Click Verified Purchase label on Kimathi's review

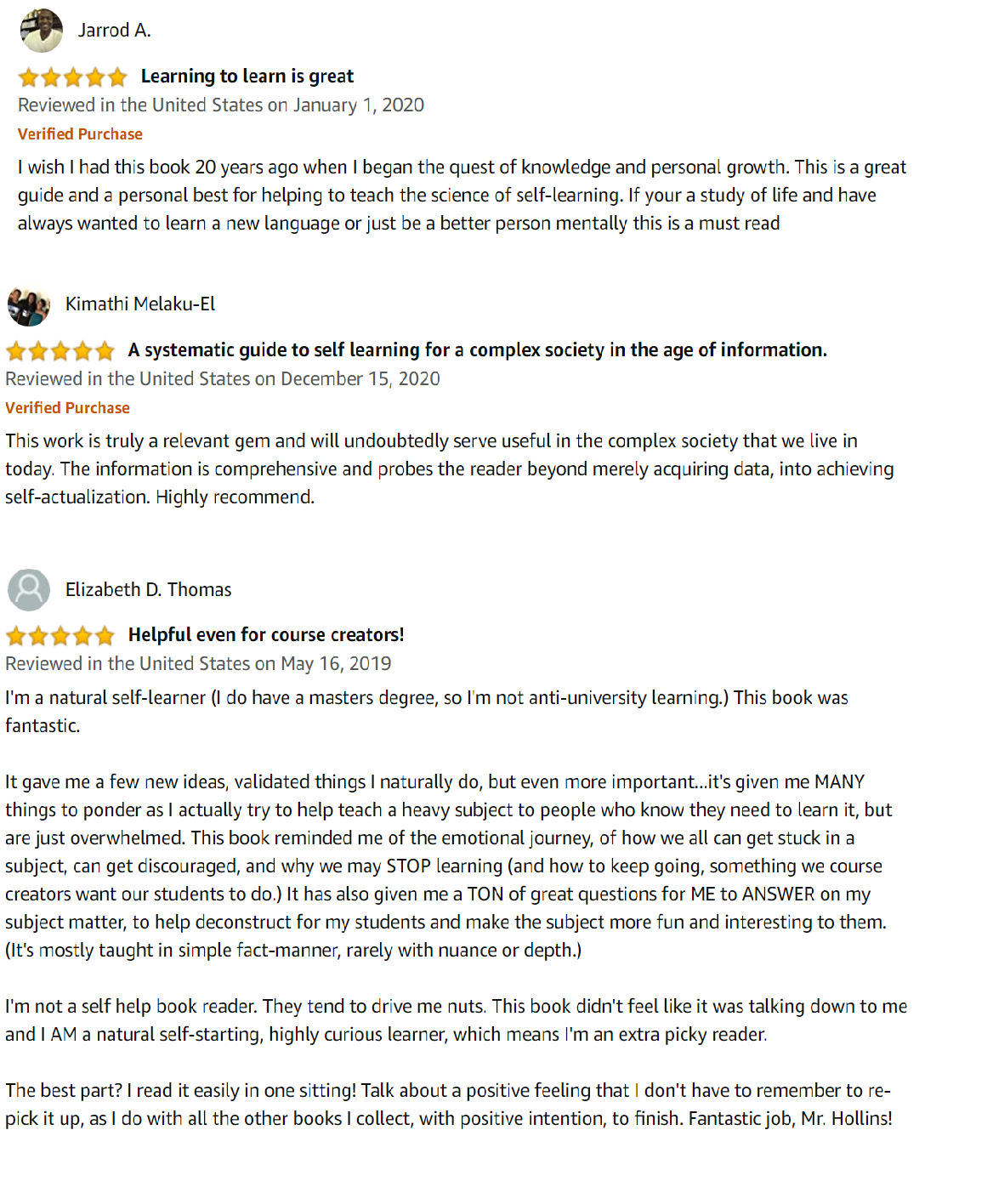[x=67, y=408]
